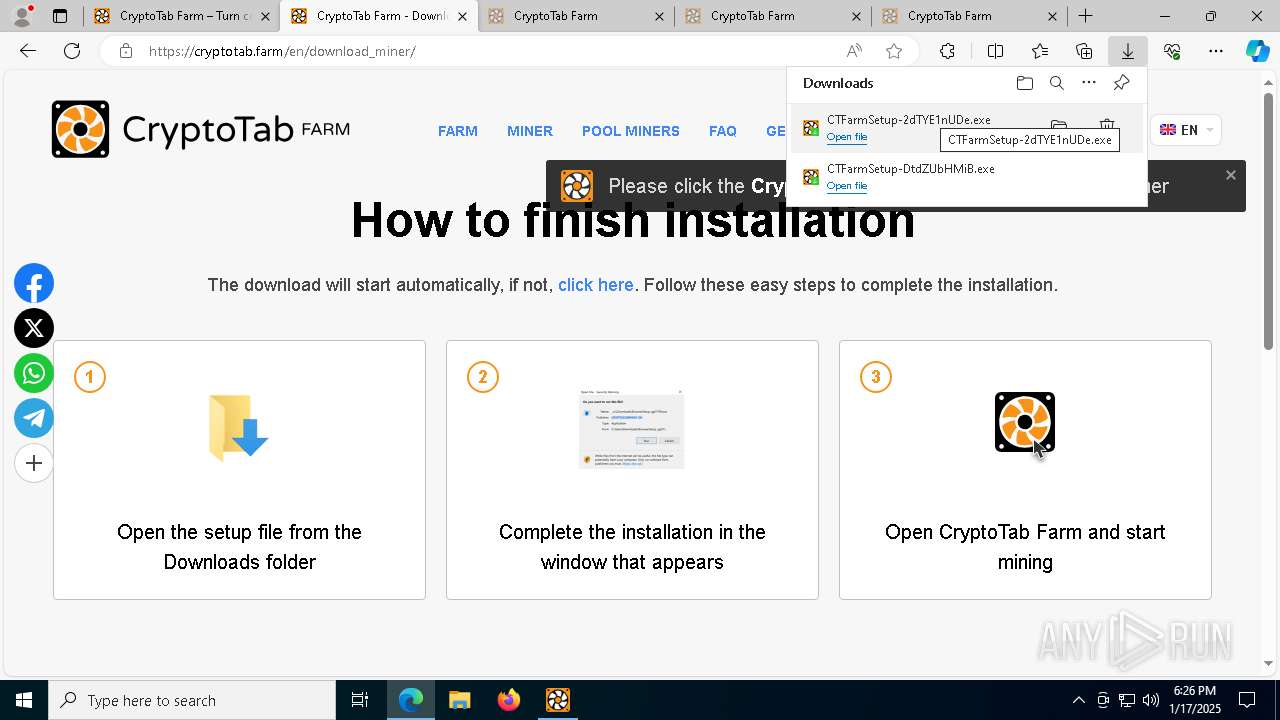1280x720 pixels.
Task: Open the FAQ navigation link
Action: click(723, 131)
